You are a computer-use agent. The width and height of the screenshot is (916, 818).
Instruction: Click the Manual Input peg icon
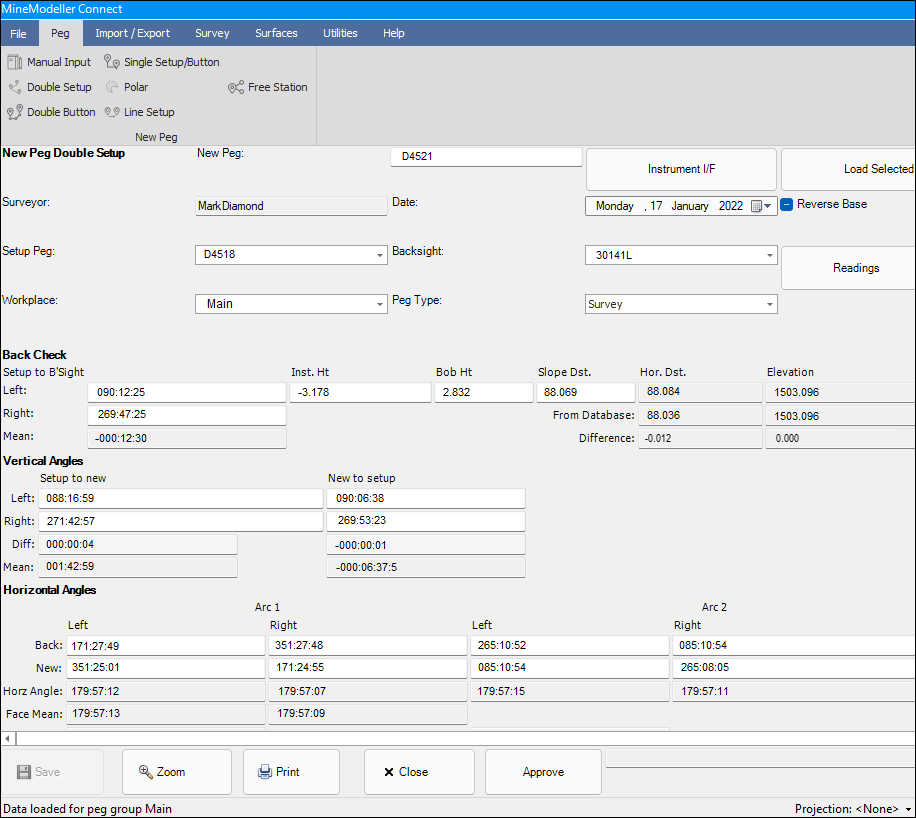pos(15,62)
